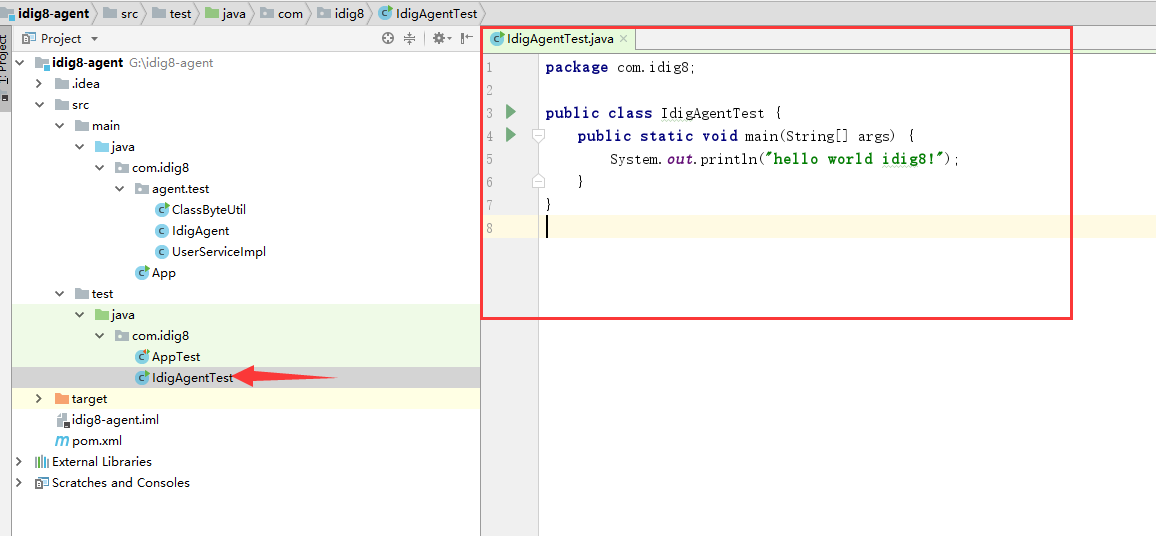The image size is (1156, 536).
Task: Click the fold end marker on line 6
Action: tap(538, 181)
